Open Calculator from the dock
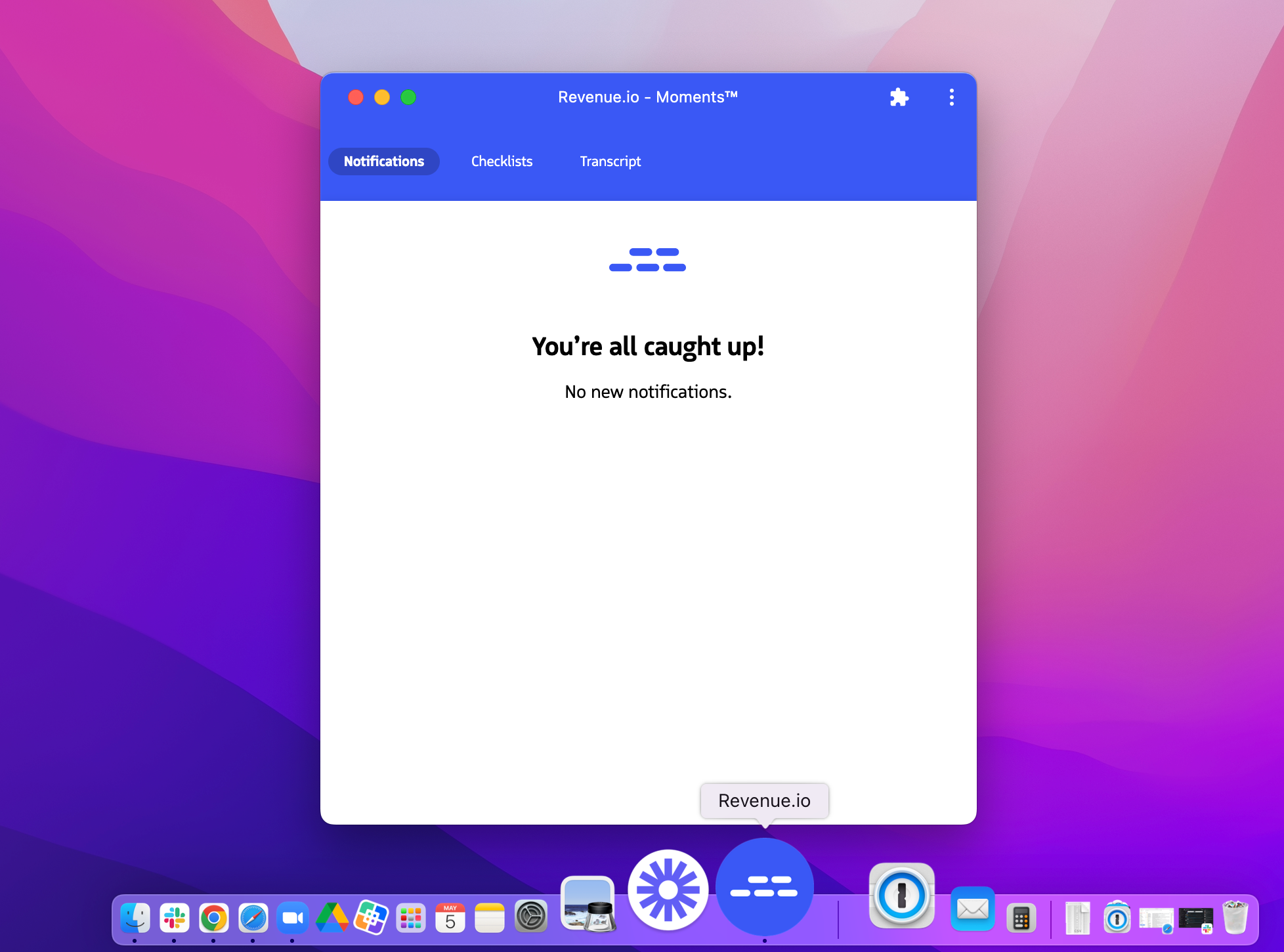Image resolution: width=1284 pixels, height=952 pixels. click(x=1021, y=918)
